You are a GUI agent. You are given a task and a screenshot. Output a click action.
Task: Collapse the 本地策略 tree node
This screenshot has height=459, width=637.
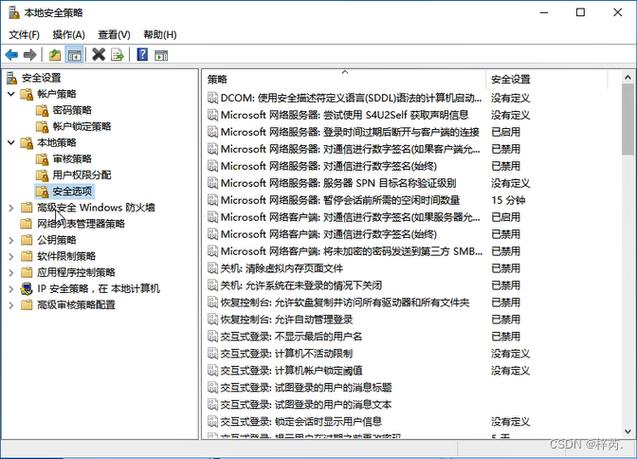11,143
